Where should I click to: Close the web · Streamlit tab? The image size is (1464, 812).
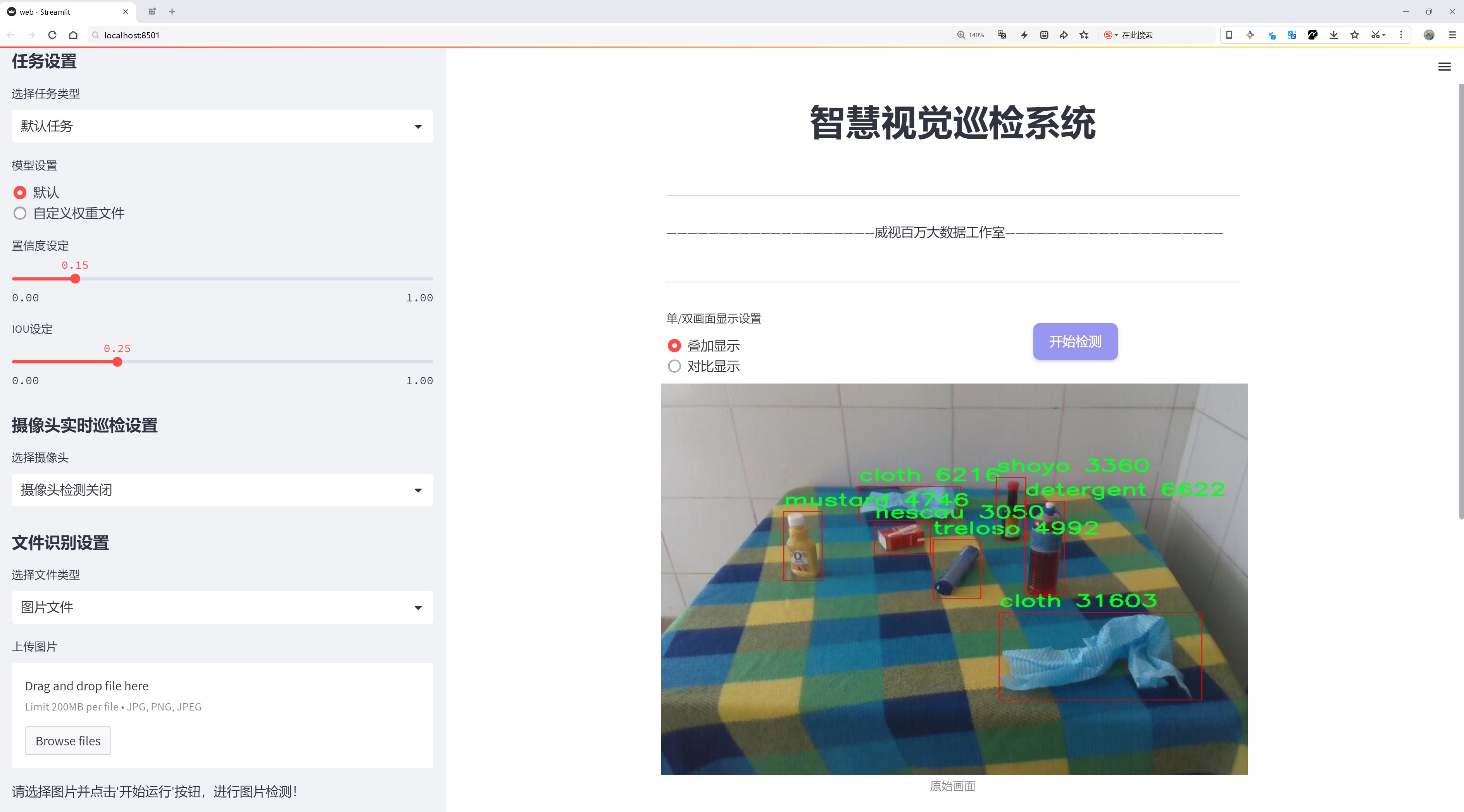tap(126, 11)
